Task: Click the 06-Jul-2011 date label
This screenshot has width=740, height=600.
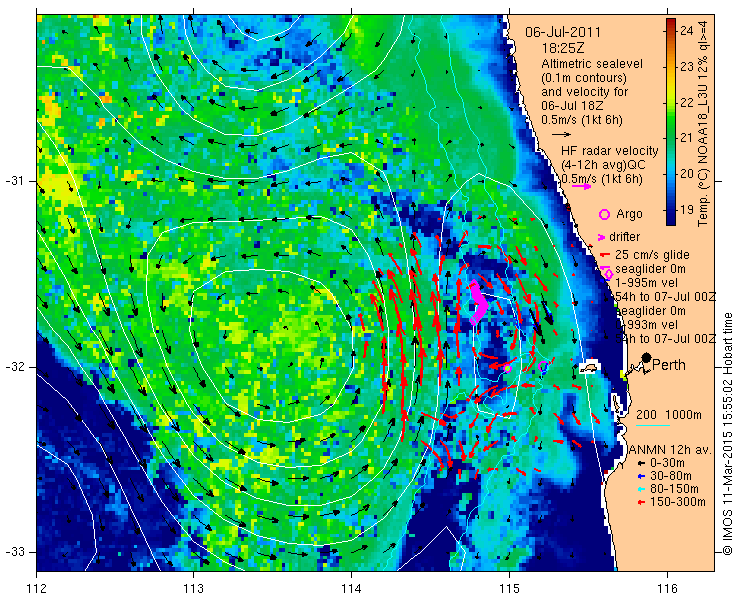Action: point(563,33)
